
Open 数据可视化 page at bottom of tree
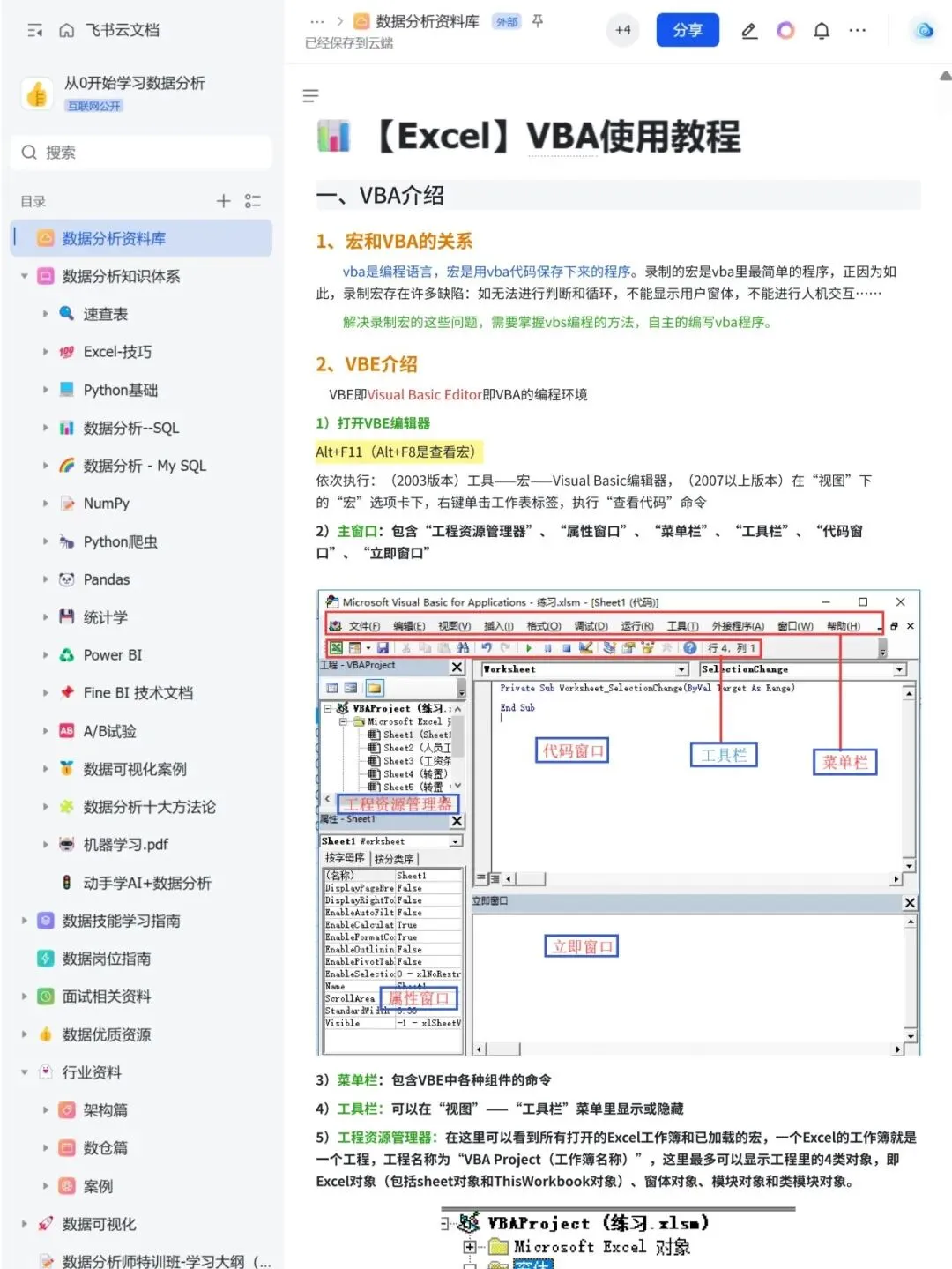click(x=100, y=1224)
